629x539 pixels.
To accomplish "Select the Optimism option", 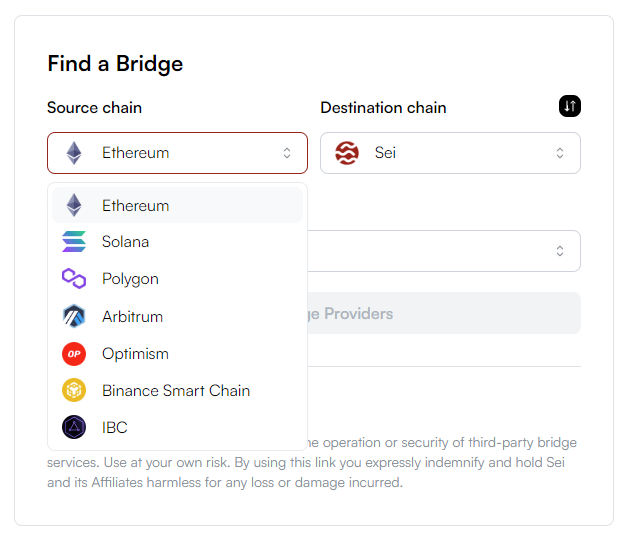I will [x=135, y=353].
